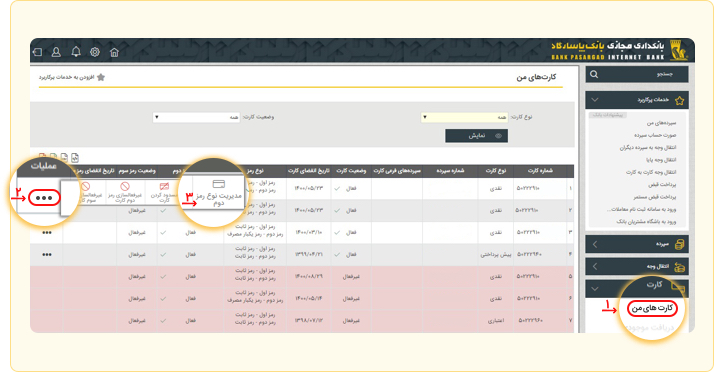The width and height of the screenshot is (714, 372).
Task: Choose 'غیرفعالسازی رمز دوم کارت' in popup
Action: 125,193
